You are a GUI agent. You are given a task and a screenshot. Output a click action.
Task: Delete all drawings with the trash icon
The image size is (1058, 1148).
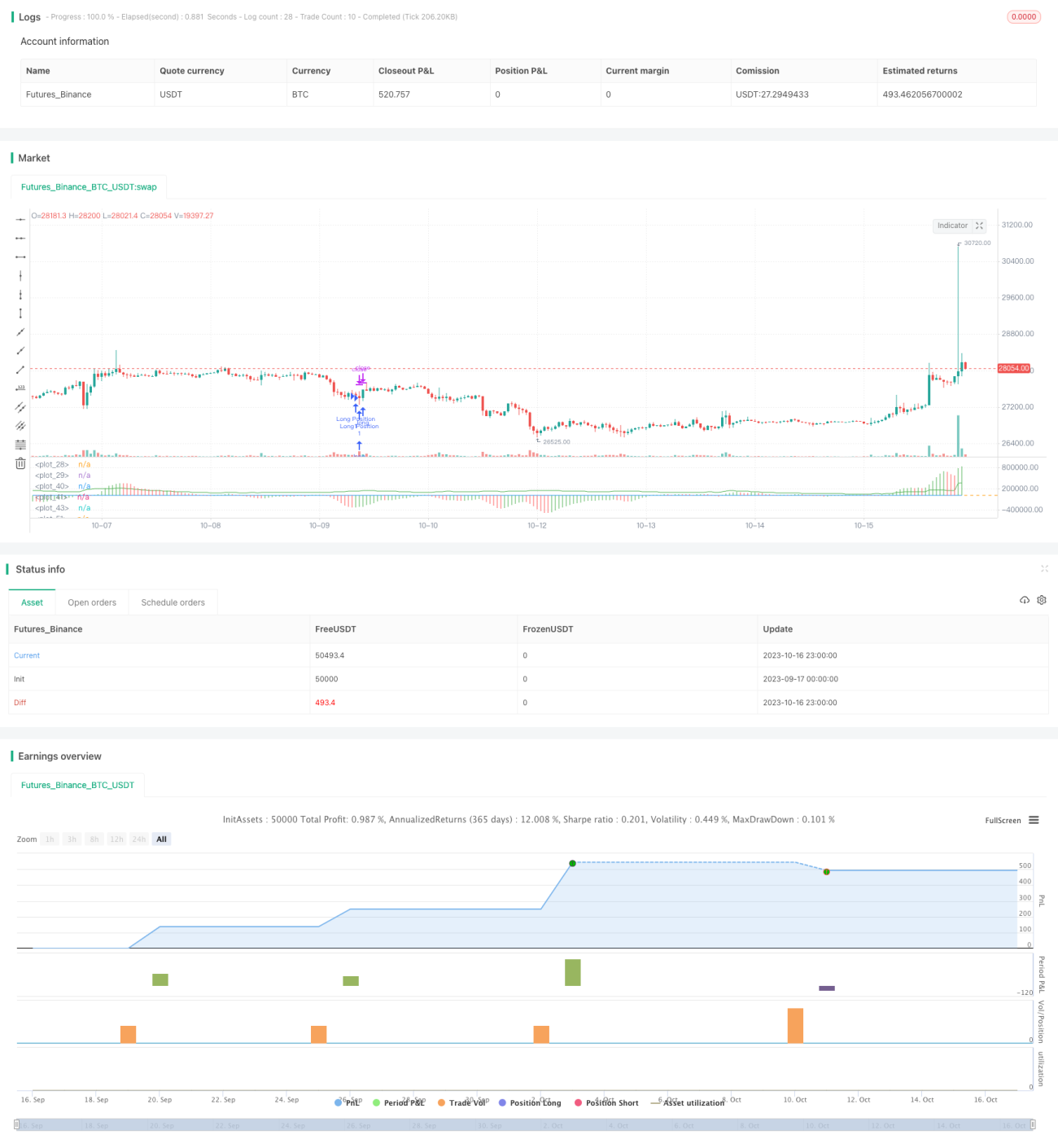20,463
